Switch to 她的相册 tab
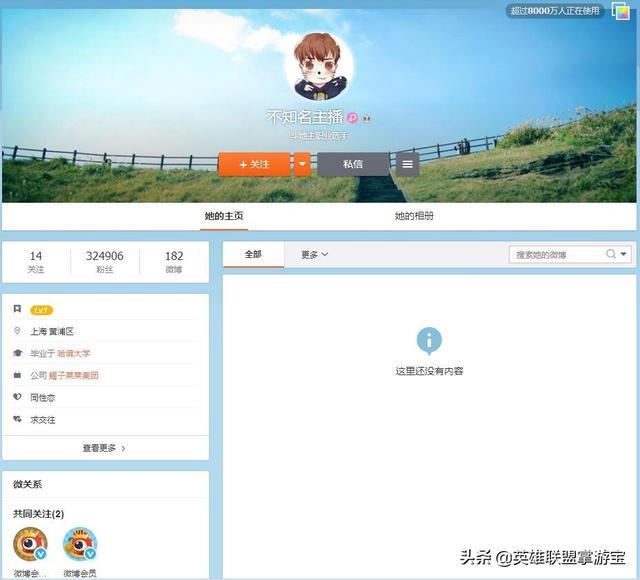The image size is (640, 580). point(414,216)
